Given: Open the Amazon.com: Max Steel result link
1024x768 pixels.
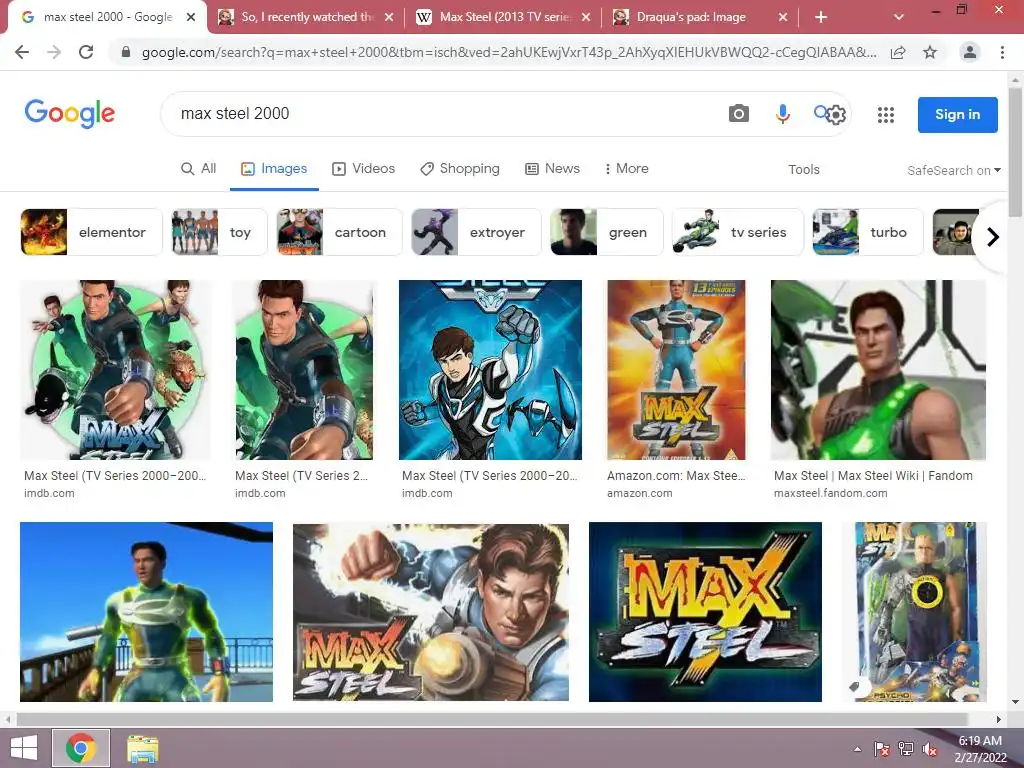Looking at the screenshot, I should 676,476.
